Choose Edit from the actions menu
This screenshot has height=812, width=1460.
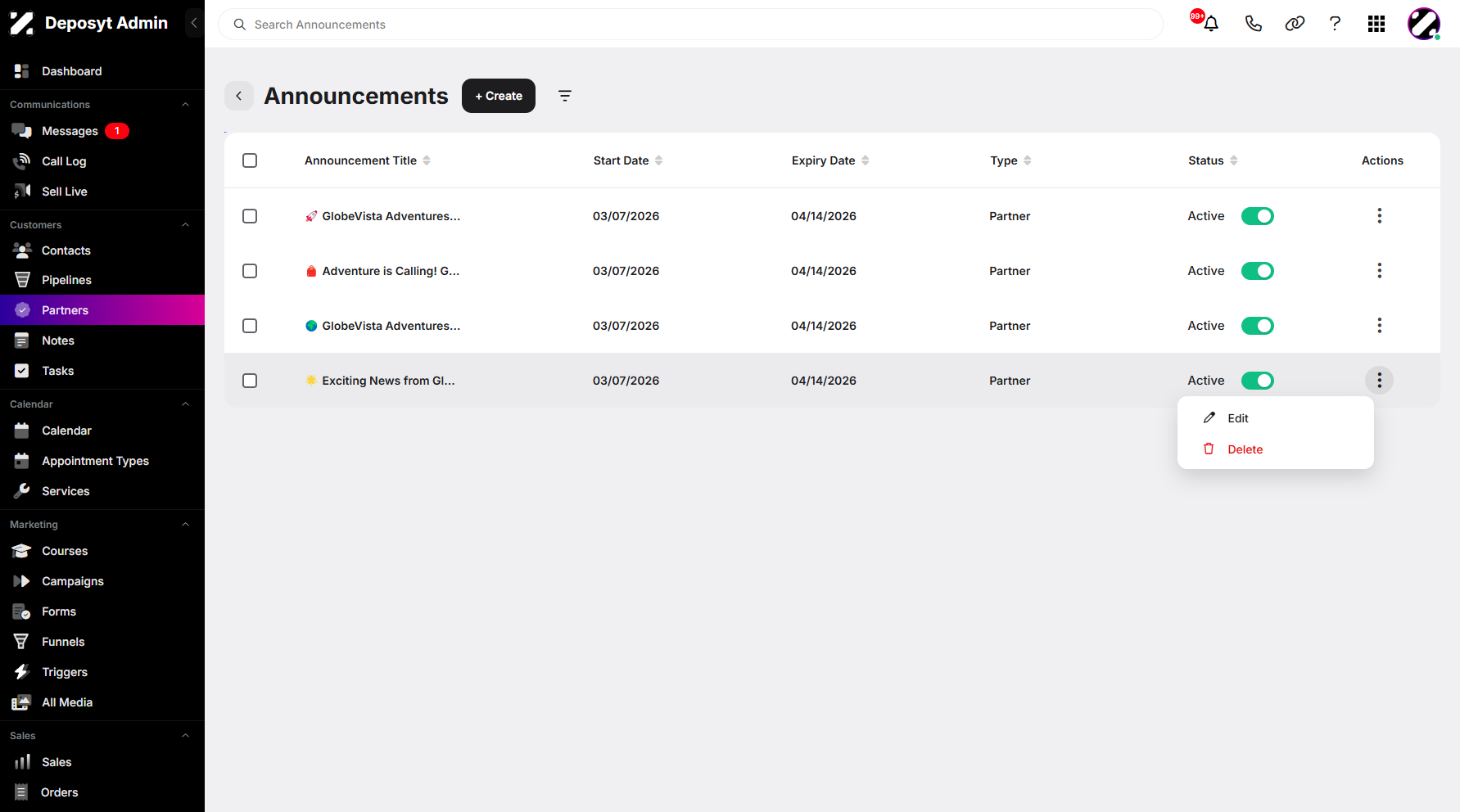tap(1276, 418)
